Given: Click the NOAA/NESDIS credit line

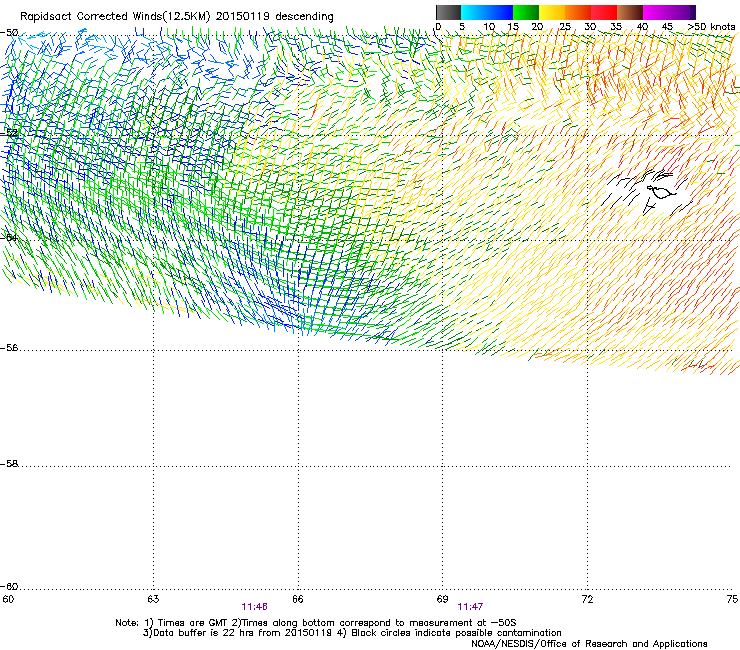Looking at the screenshot, I should 589,644.
